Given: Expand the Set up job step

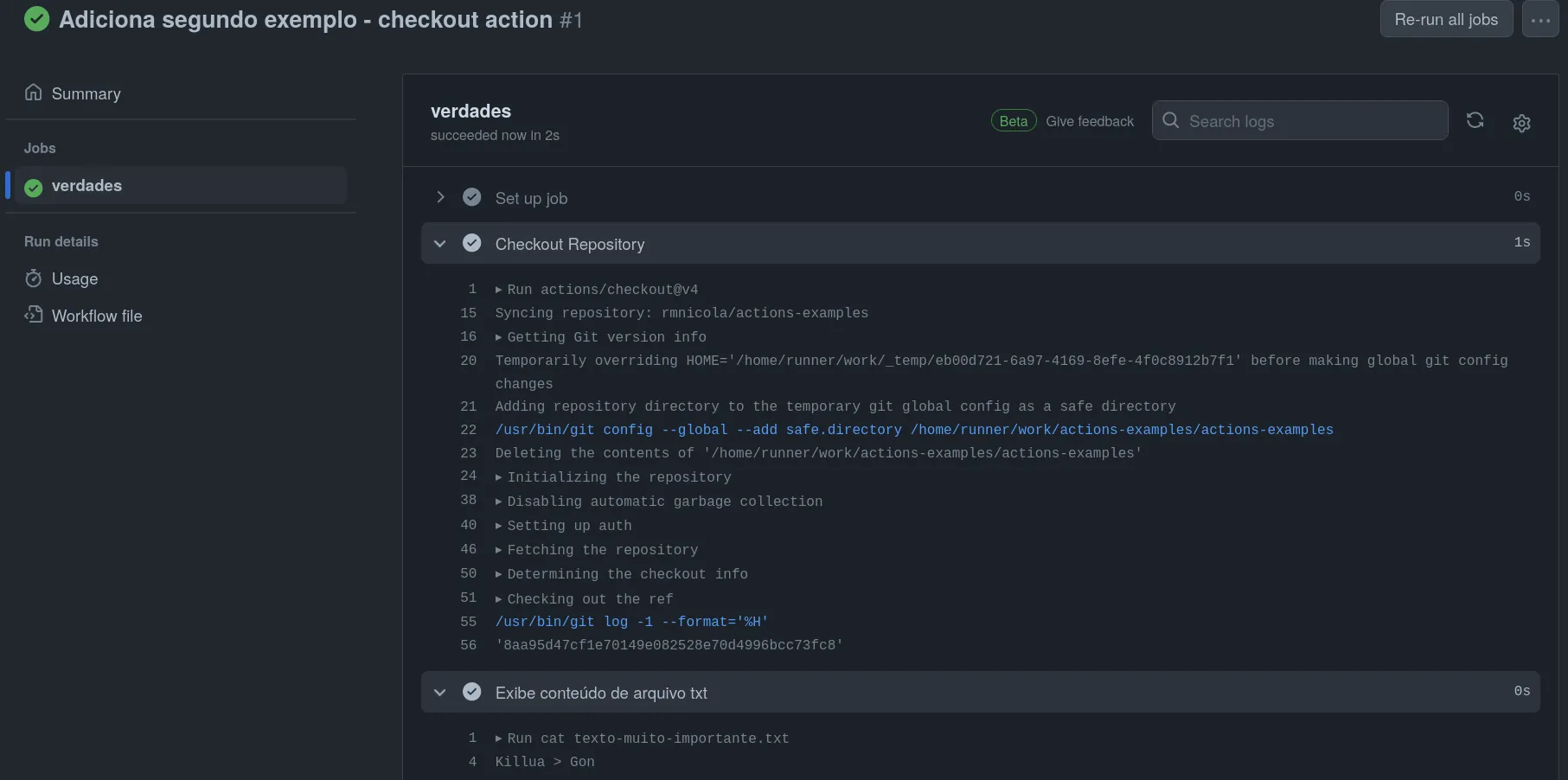Looking at the screenshot, I should coord(440,197).
